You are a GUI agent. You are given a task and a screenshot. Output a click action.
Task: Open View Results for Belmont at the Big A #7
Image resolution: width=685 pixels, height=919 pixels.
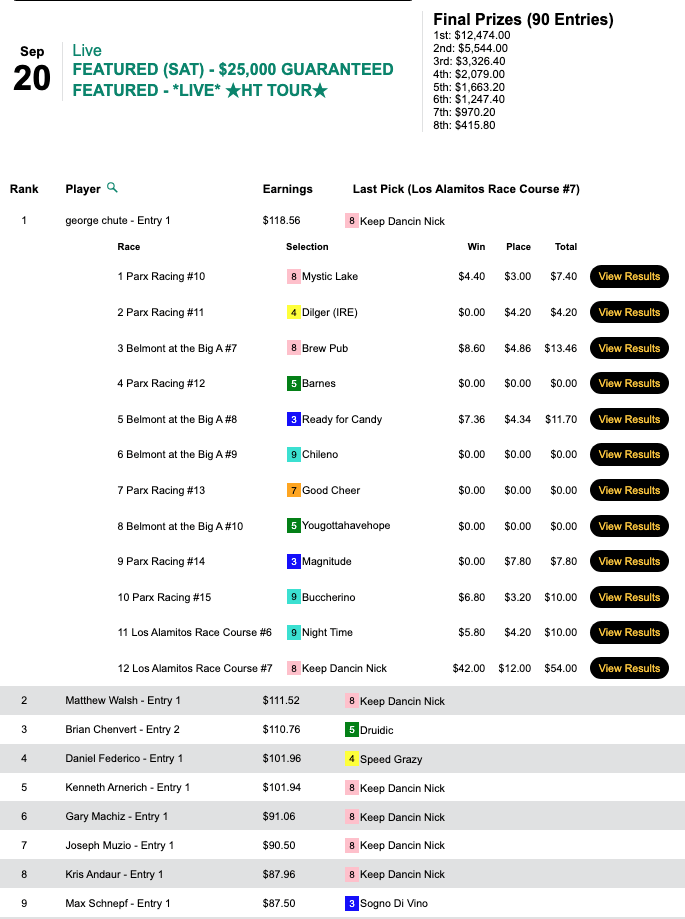629,348
